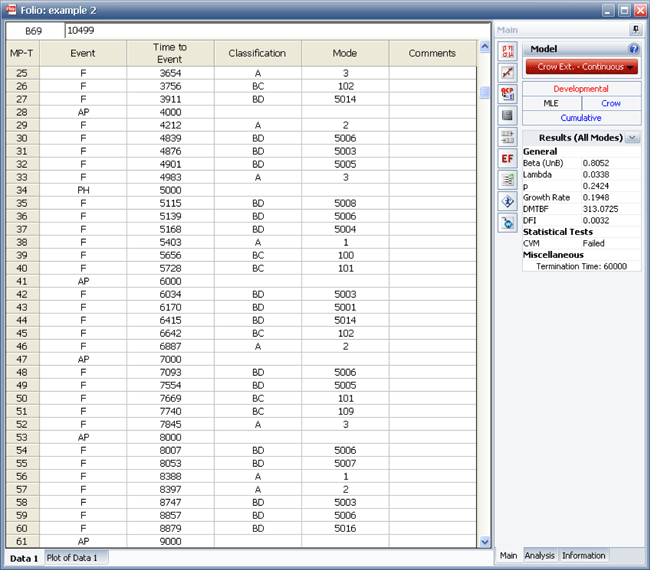Expand the Results (All Modes) dropdown arrow
Viewport: 650px width, 570px height.
coord(632,138)
